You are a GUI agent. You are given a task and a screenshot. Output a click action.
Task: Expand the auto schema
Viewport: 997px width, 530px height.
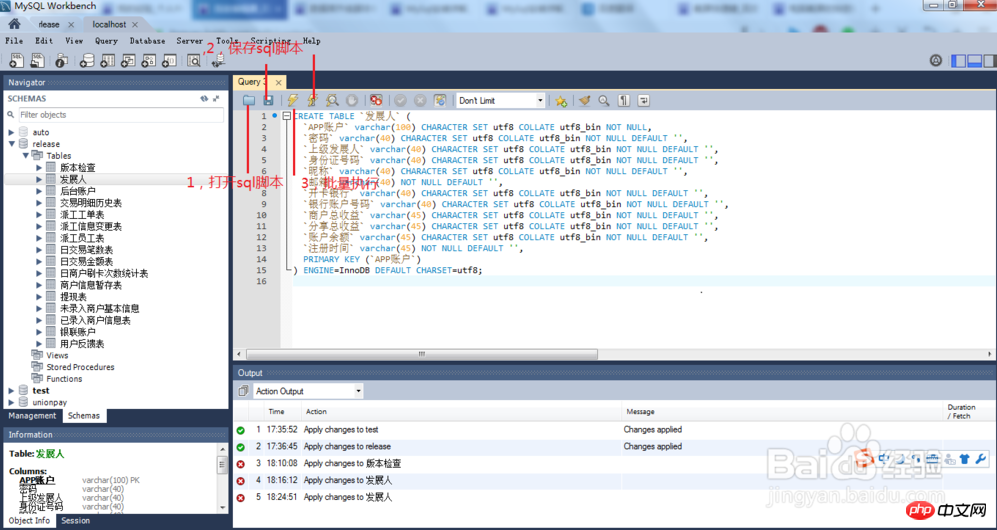pyautogui.click(x=11, y=132)
